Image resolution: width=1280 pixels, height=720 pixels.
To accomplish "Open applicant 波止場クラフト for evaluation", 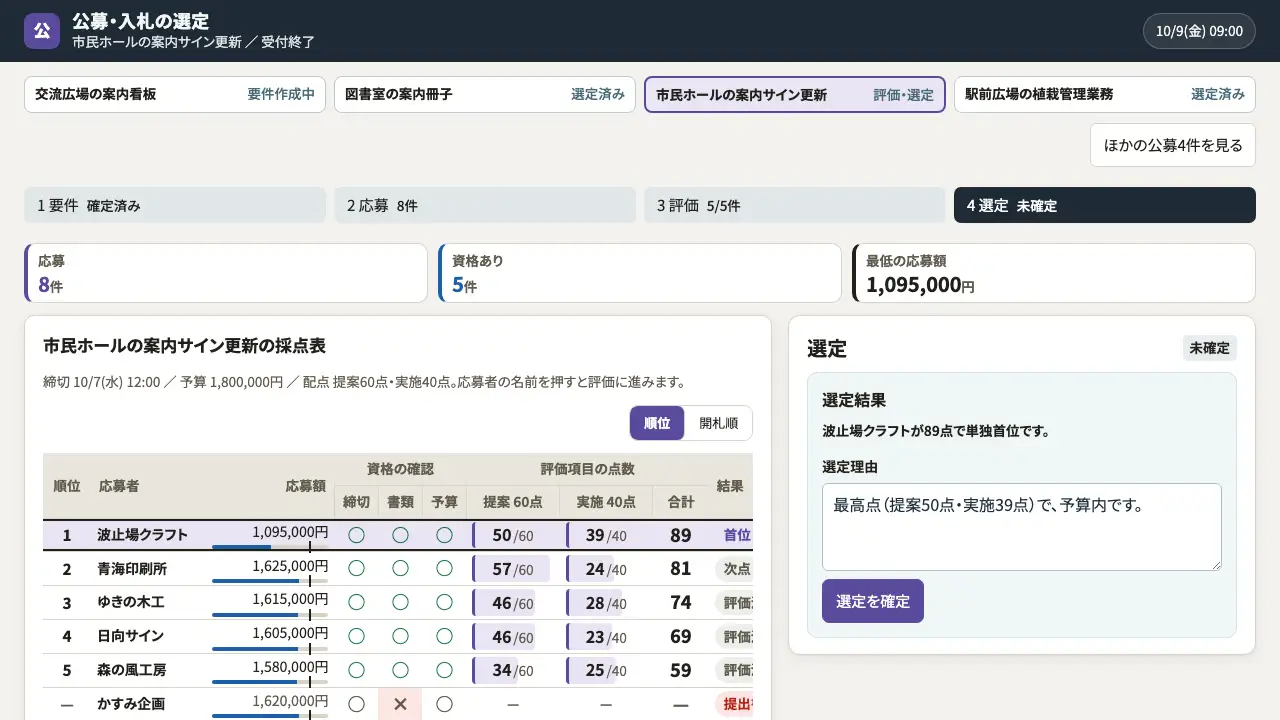I will click(x=143, y=535).
